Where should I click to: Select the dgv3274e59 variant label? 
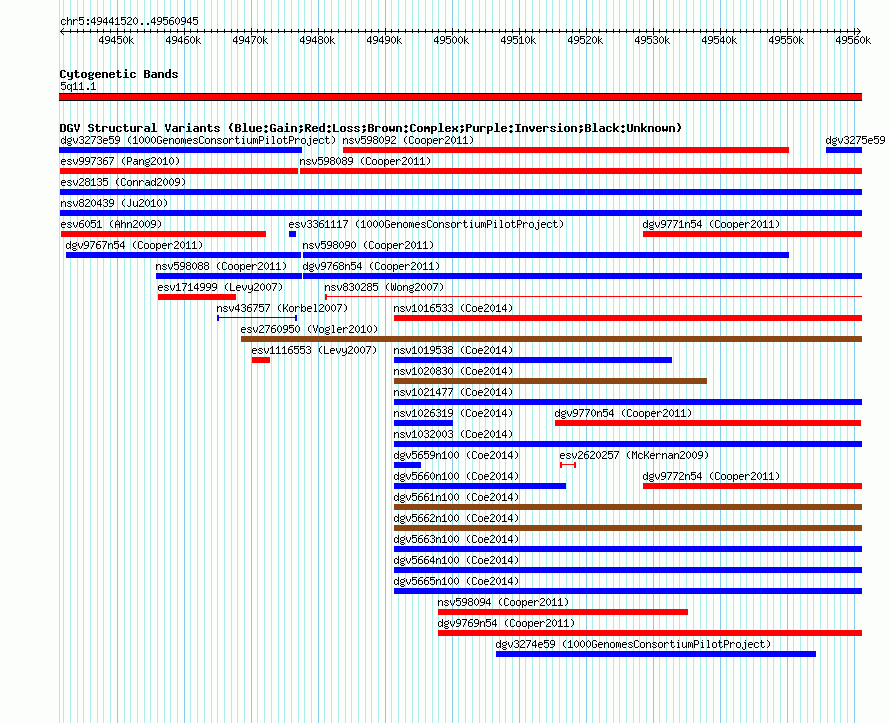(x=633, y=644)
